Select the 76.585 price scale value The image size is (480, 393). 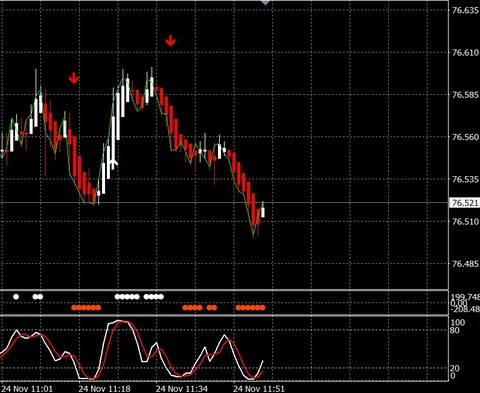465,95
